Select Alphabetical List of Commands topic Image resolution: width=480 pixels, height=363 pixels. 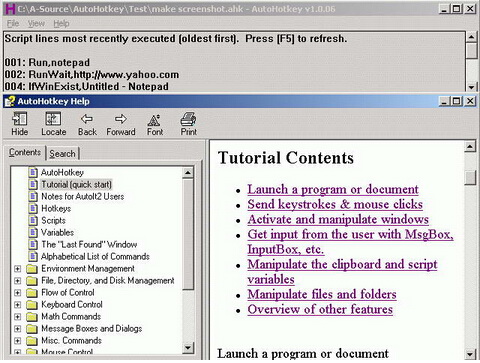95,256
